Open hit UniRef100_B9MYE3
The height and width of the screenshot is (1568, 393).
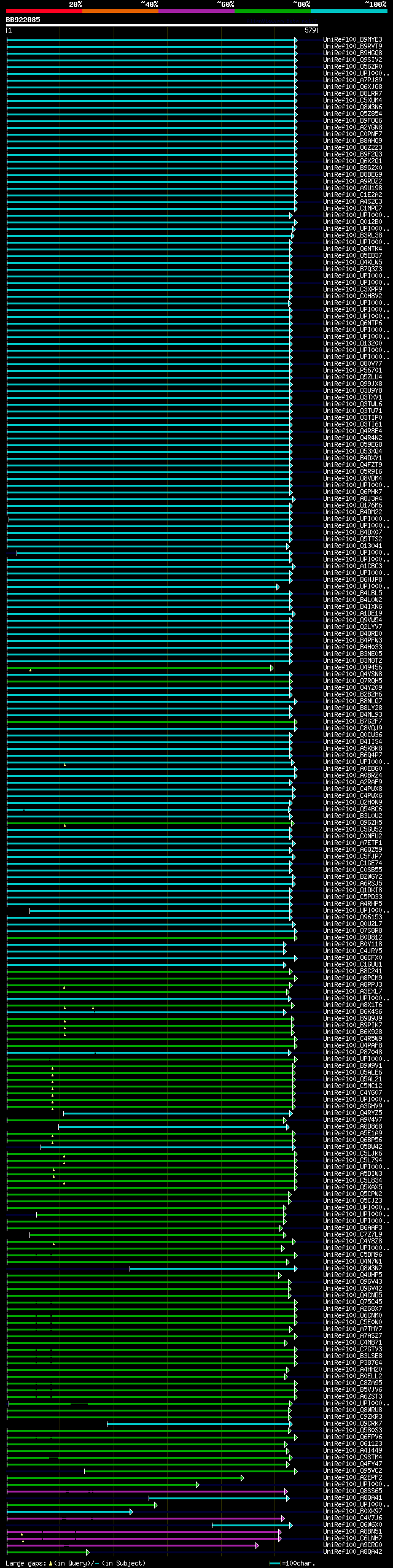(352, 40)
